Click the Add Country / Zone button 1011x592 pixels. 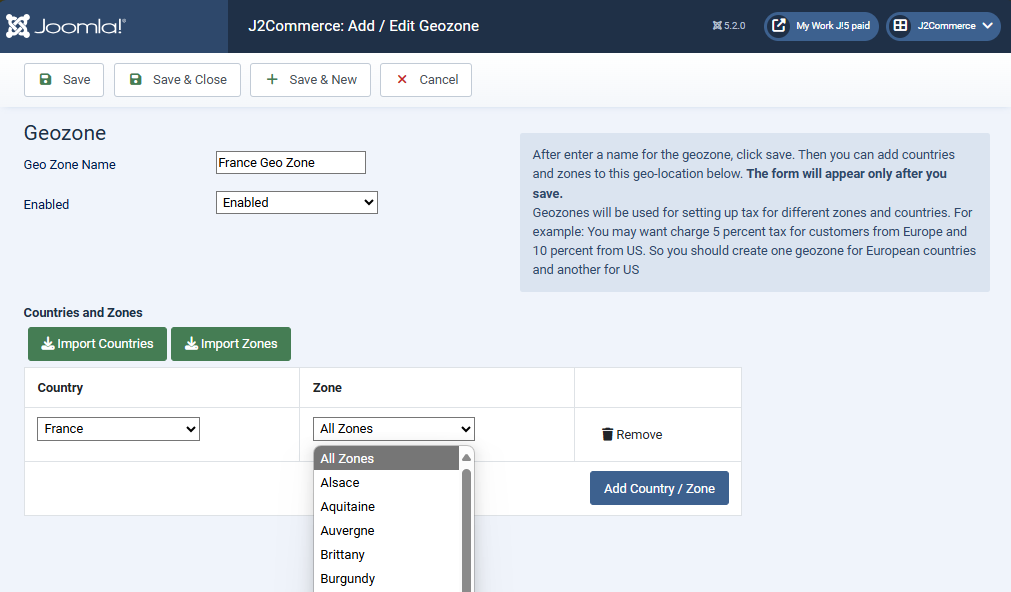659,488
